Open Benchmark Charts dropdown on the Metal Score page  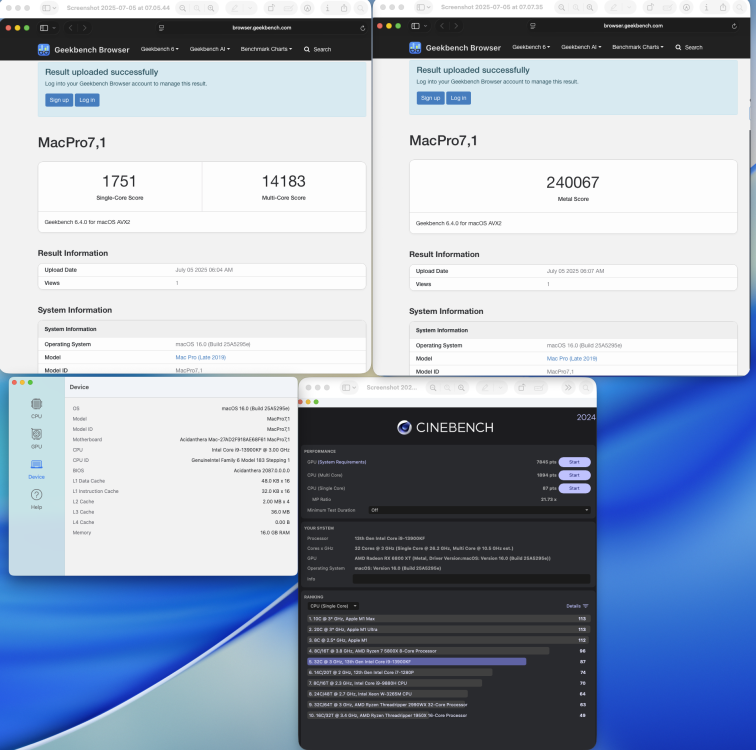point(638,47)
